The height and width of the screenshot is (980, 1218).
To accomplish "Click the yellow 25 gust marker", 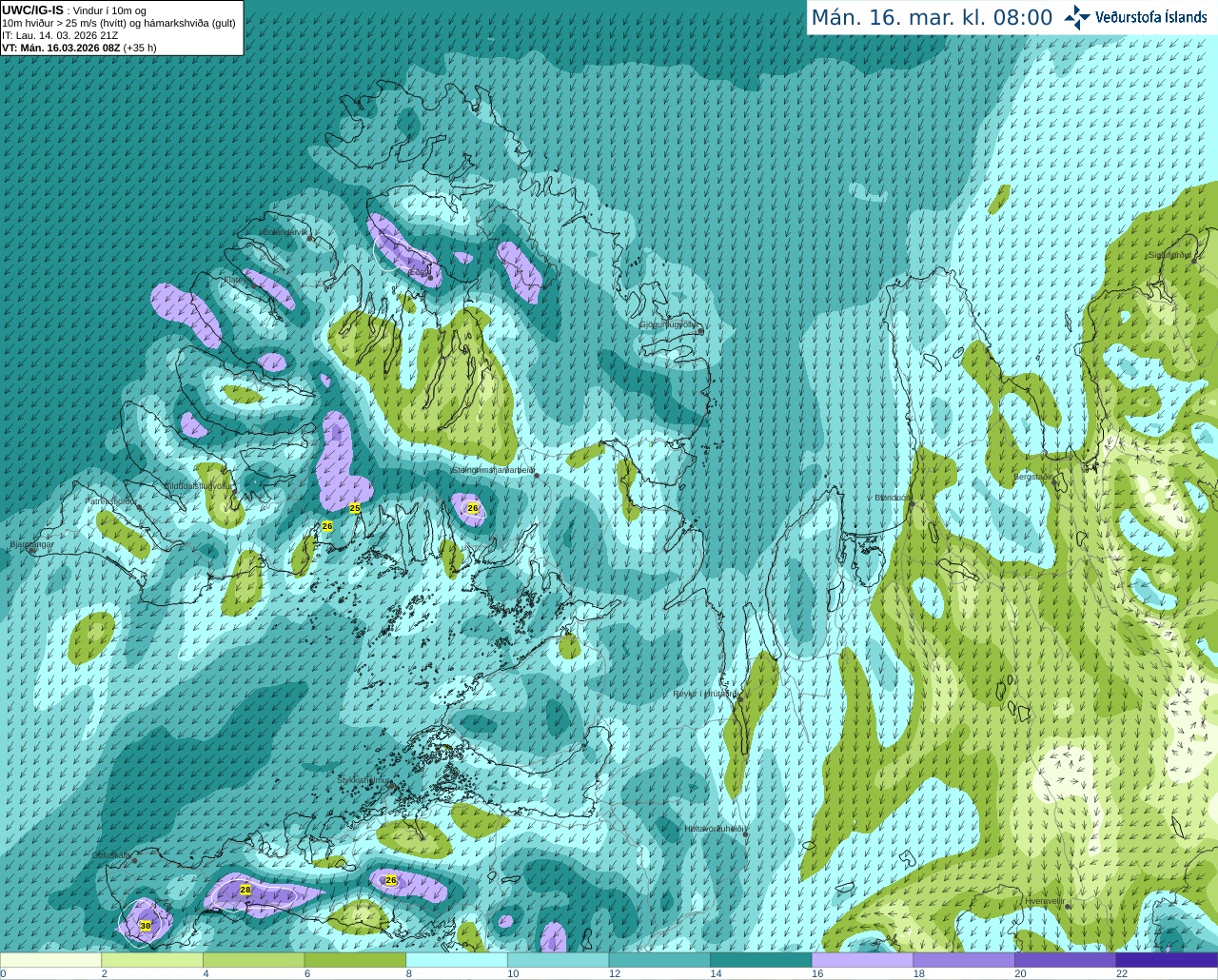I will tap(355, 508).
